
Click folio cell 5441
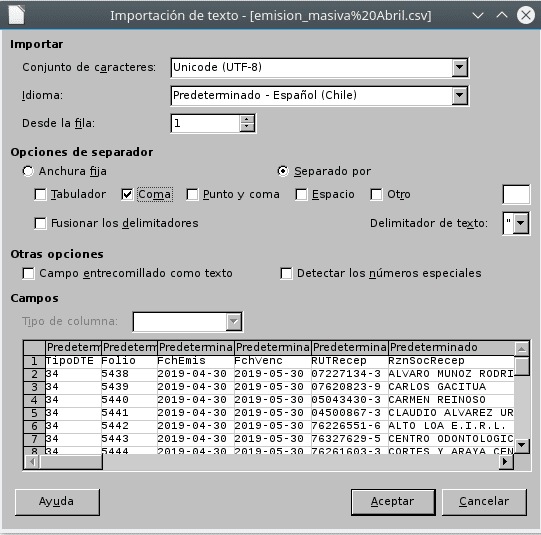pyautogui.click(x=129, y=413)
